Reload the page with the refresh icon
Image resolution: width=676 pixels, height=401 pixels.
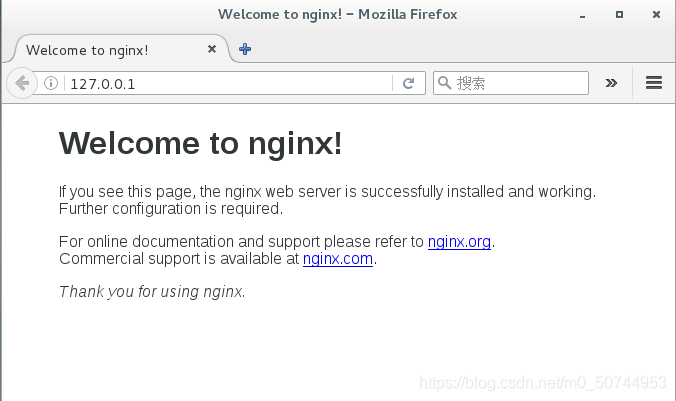coord(408,83)
